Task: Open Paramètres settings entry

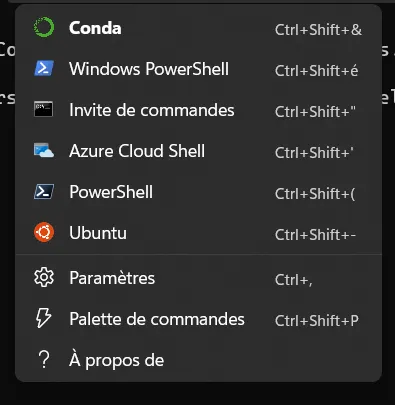Action: pyautogui.click(x=199, y=278)
